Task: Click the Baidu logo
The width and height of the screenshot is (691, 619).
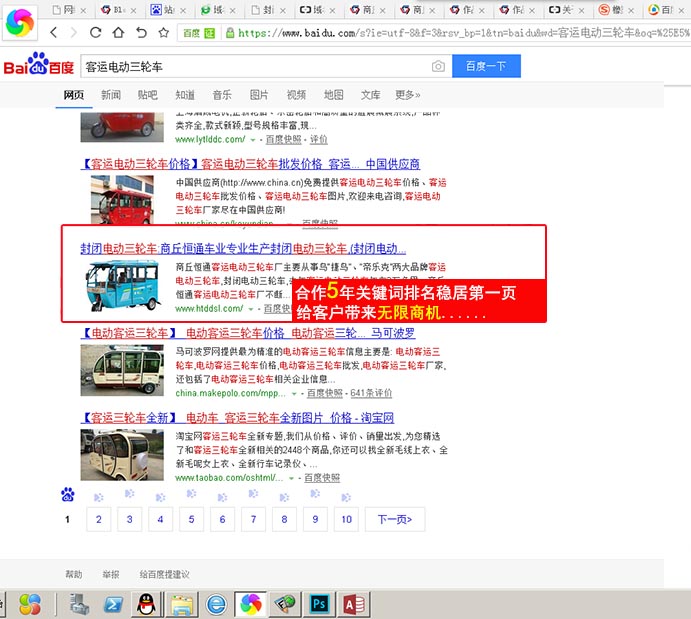Action: click(x=39, y=64)
